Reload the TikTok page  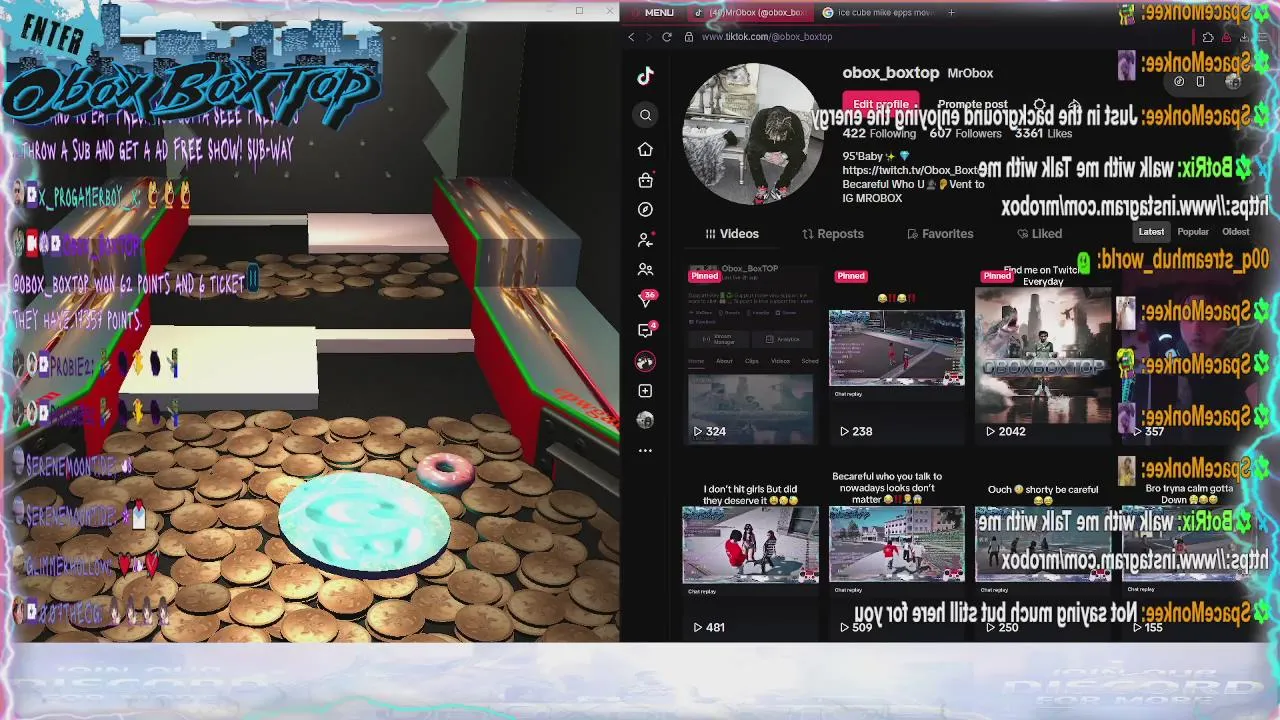point(667,37)
